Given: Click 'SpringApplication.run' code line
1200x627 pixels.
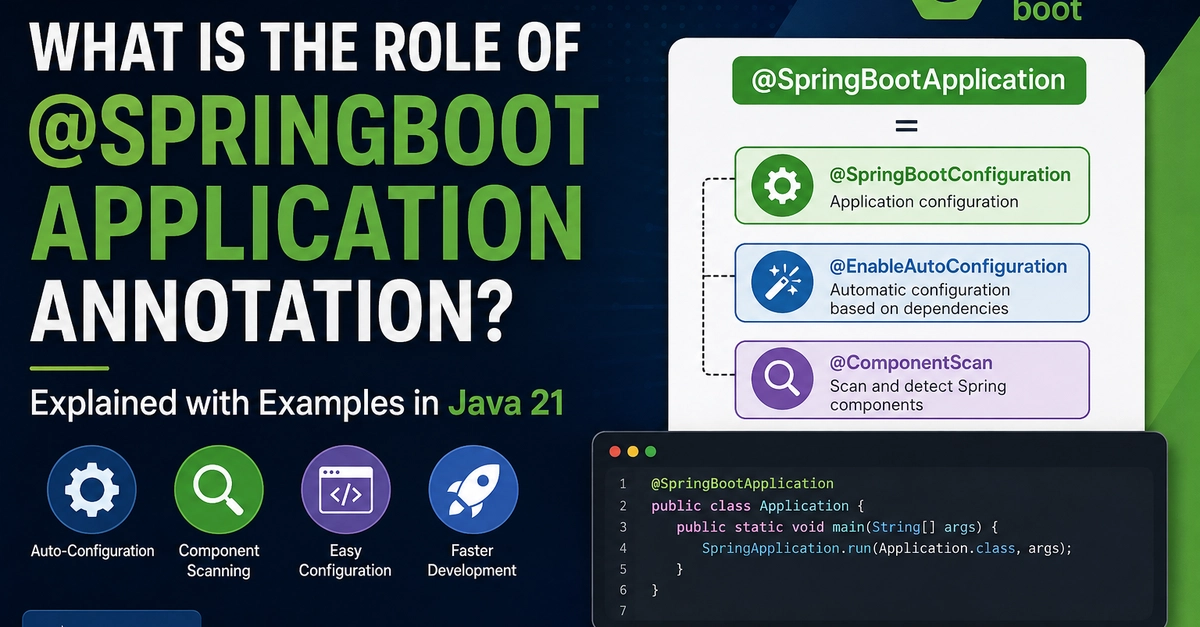Looking at the screenshot, I should pyautogui.click(x=887, y=548).
